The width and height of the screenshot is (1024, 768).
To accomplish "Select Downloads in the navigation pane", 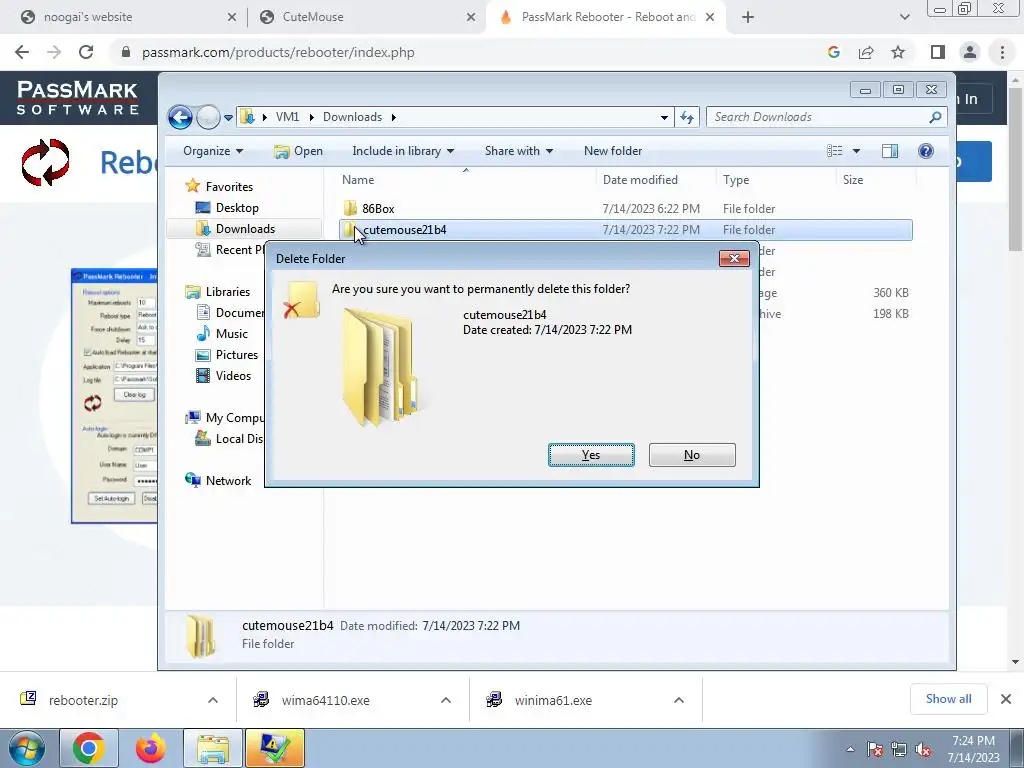I will 236,229.
